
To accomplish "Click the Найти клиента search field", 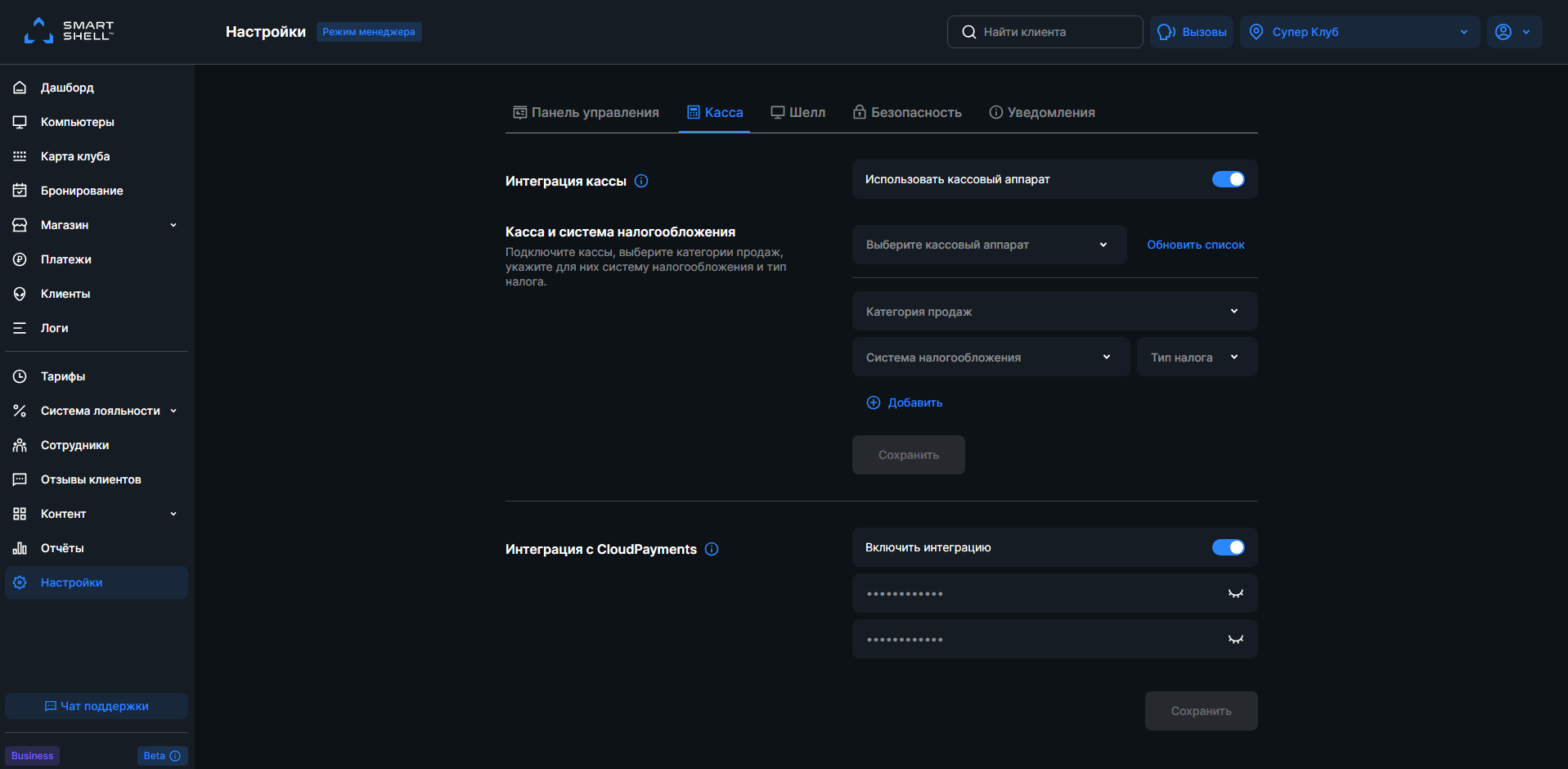I will tap(1045, 32).
